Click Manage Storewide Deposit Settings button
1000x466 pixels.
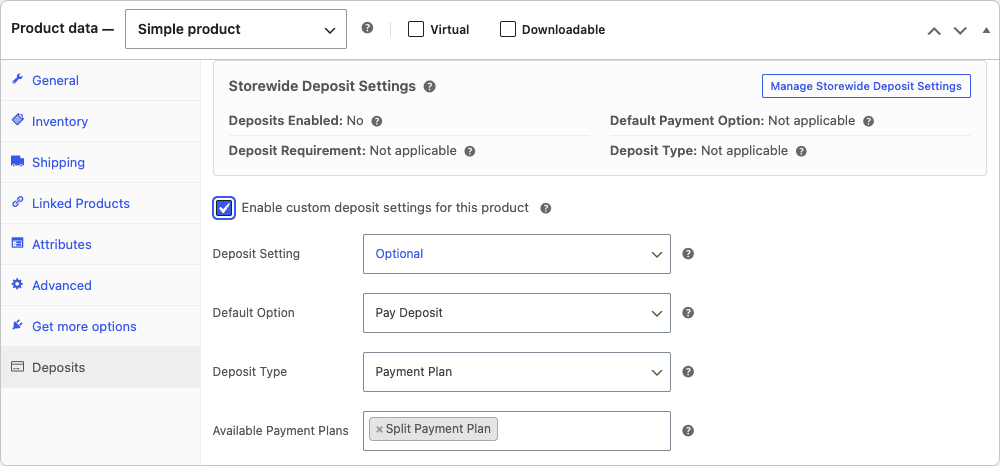pyautogui.click(x=866, y=86)
